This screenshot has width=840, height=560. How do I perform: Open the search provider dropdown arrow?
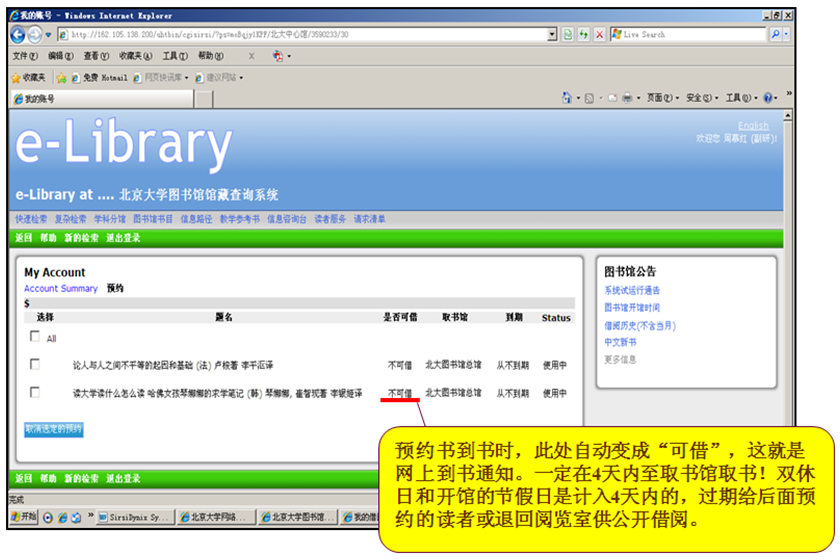coord(786,34)
